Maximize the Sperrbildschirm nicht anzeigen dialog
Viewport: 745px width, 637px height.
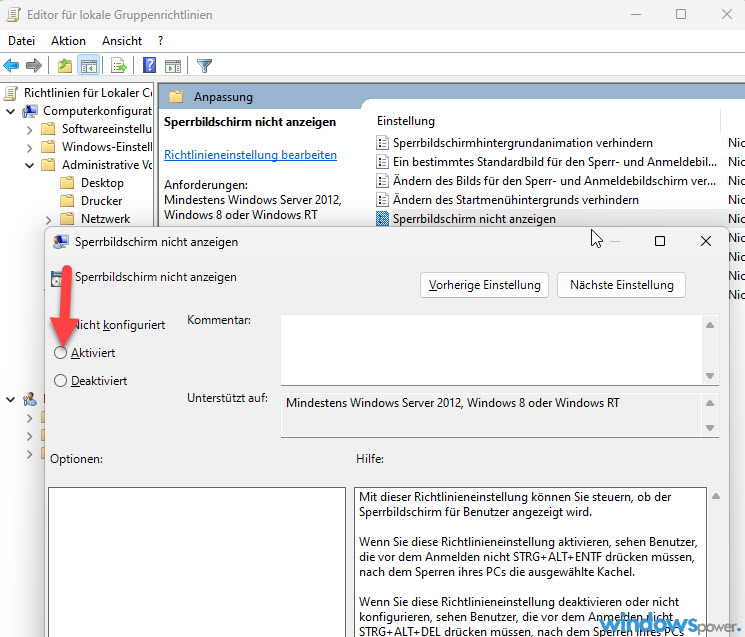tap(659, 241)
